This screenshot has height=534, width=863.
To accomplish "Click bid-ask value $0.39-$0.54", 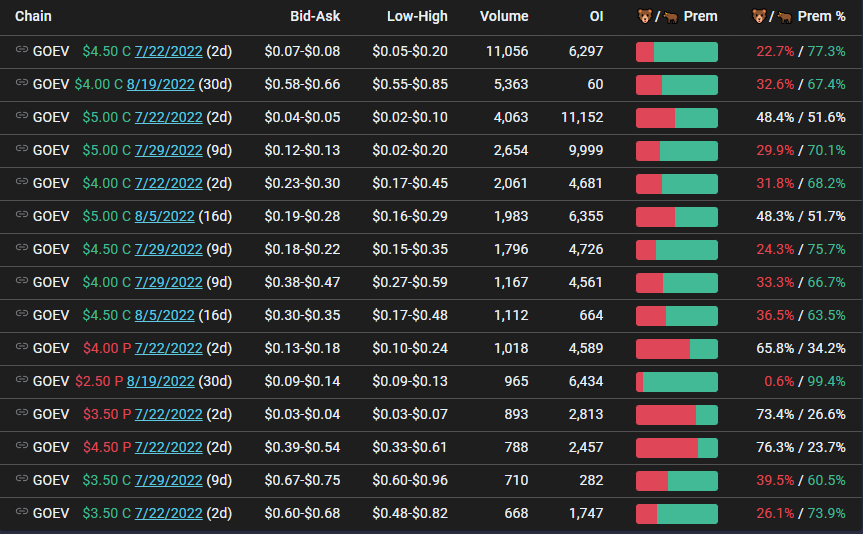I will click(302, 448).
